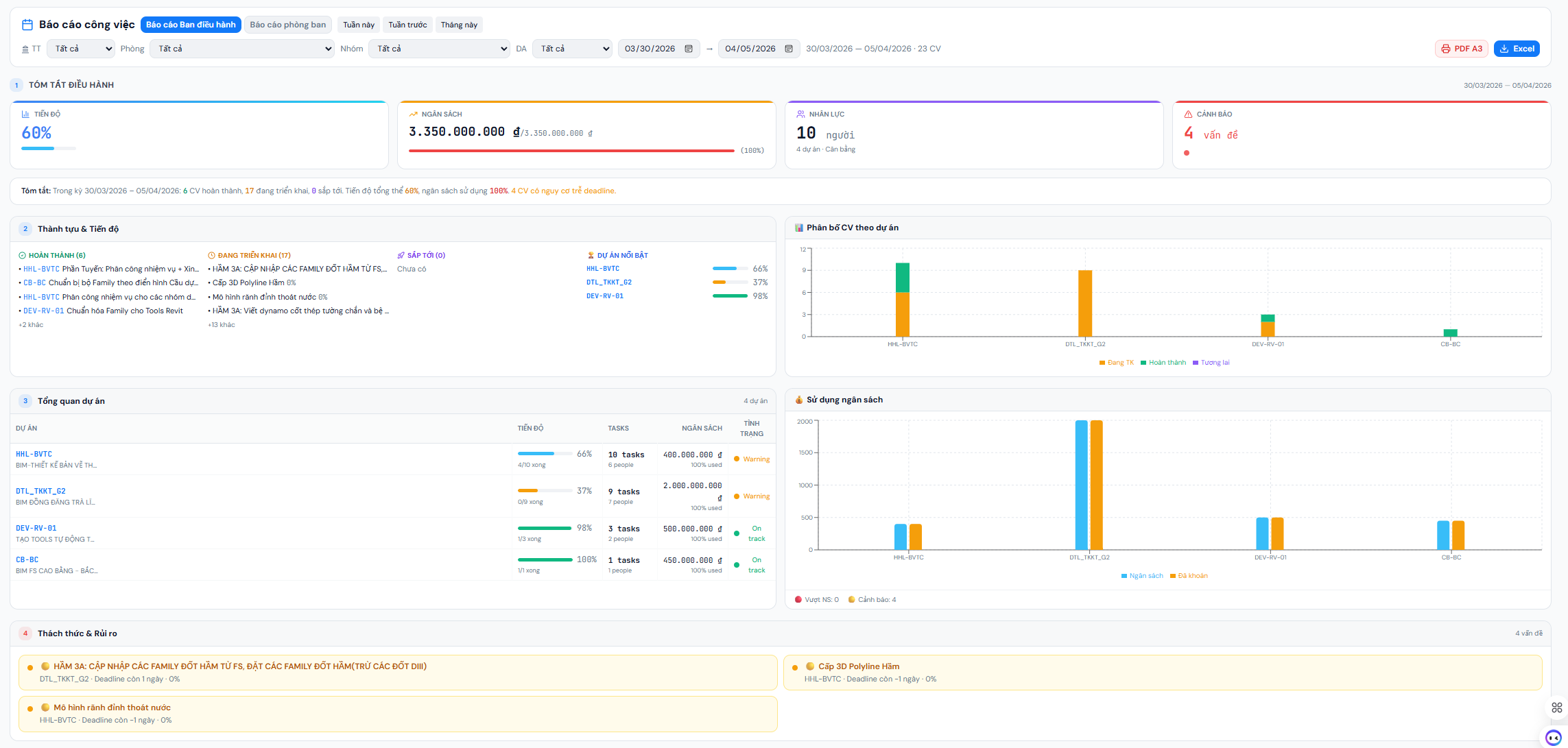Click the people icon in Nhân lực card
Viewport: 1568px width, 748px height.
tap(800, 114)
